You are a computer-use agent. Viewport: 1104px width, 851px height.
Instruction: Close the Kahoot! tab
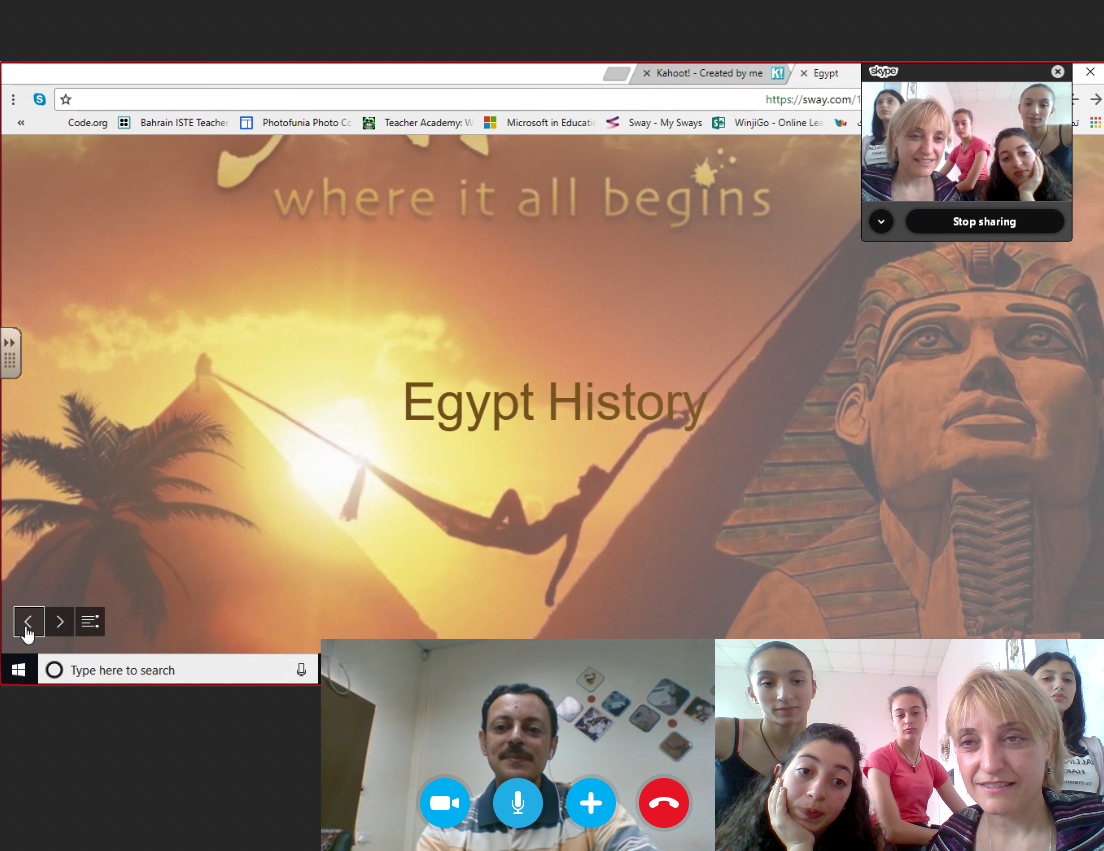(x=646, y=73)
